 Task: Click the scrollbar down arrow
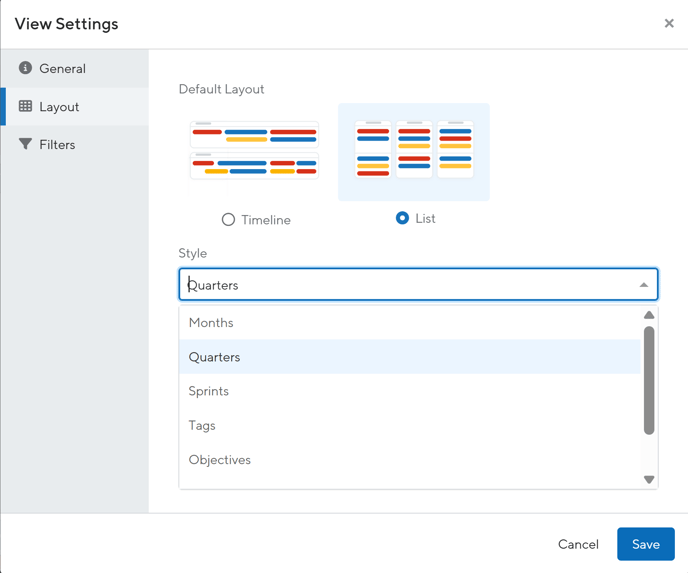tap(649, 480)
